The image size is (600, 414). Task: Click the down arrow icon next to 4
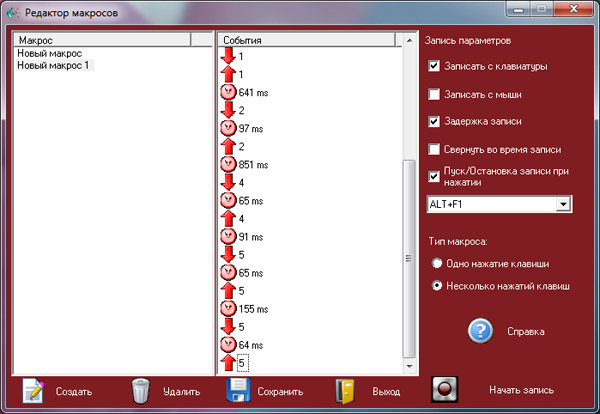point(228,182)
